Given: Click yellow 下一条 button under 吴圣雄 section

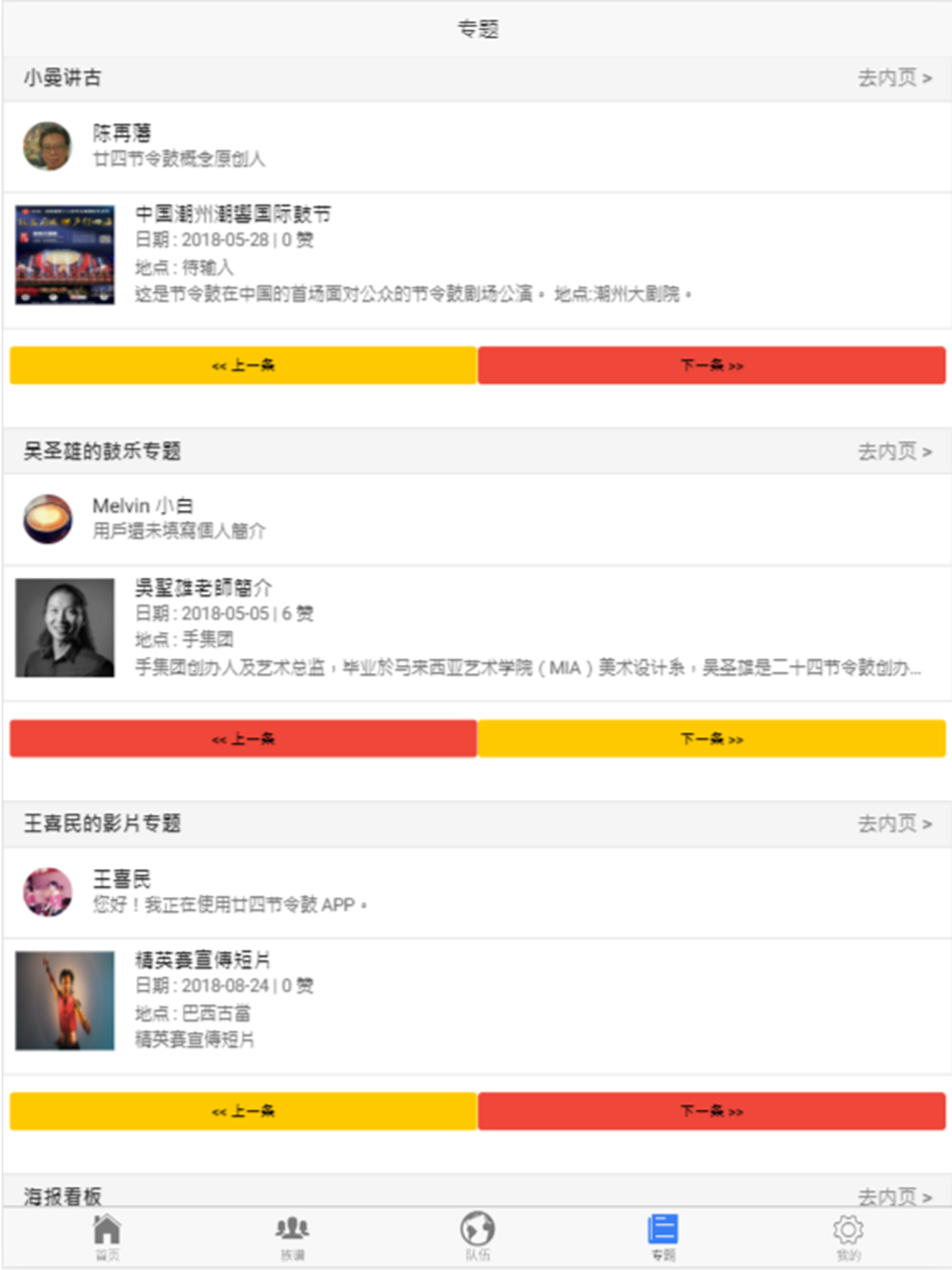Looking at the screenshot, I should pyautogui.click(x=711, y=738).
